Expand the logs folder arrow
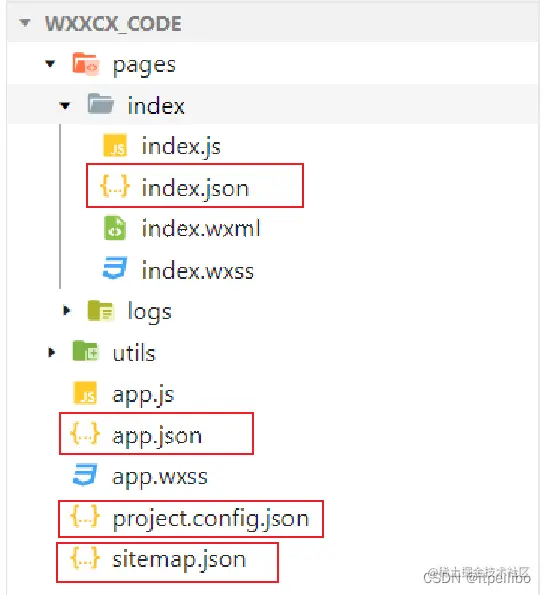 coord(67,311)
